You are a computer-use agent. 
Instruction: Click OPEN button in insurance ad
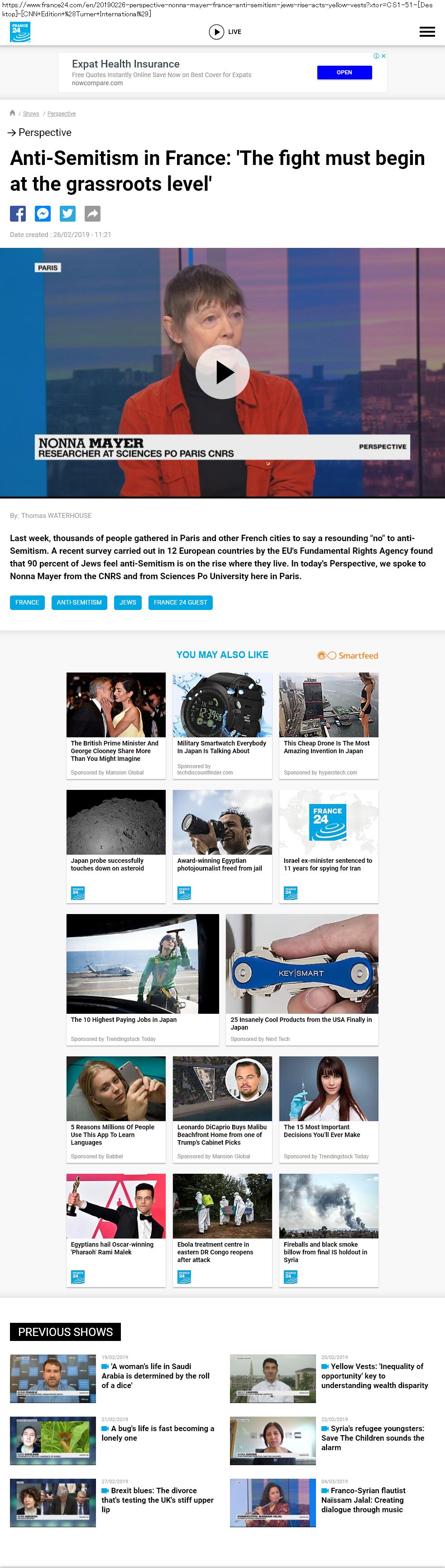344,73
